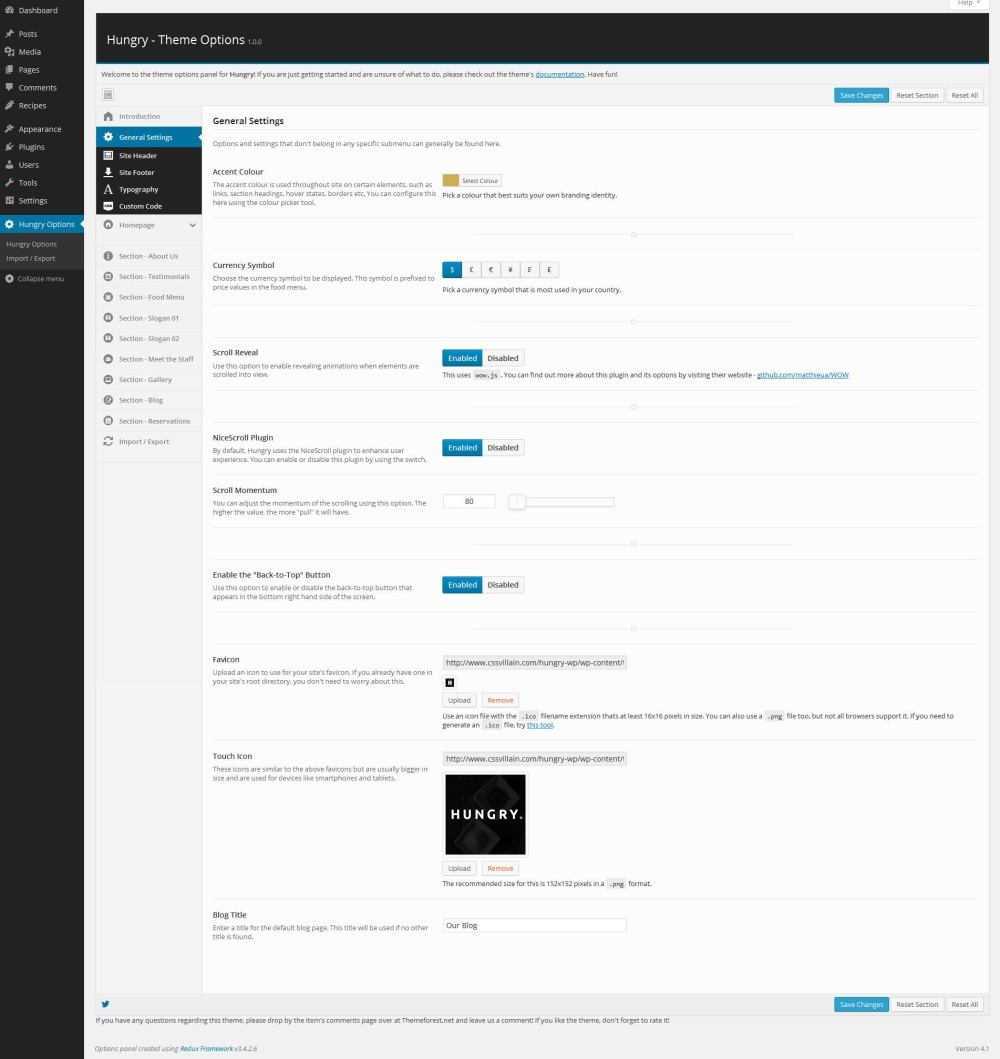This screenshot has height=1059, width=1000.
Task: Disable the Back-to-Top button option
Action: [x=503, y=585]
